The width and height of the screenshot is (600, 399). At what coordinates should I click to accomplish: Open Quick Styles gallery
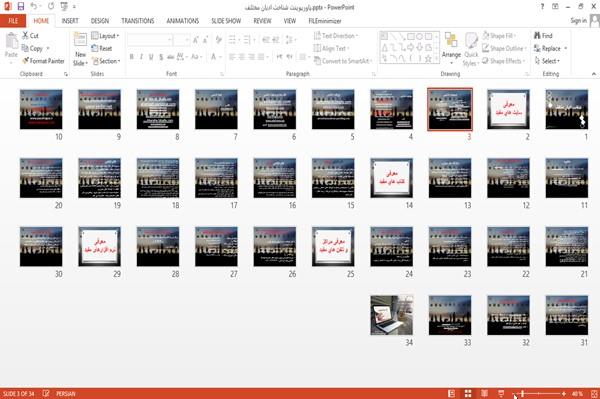pos(471,50)
